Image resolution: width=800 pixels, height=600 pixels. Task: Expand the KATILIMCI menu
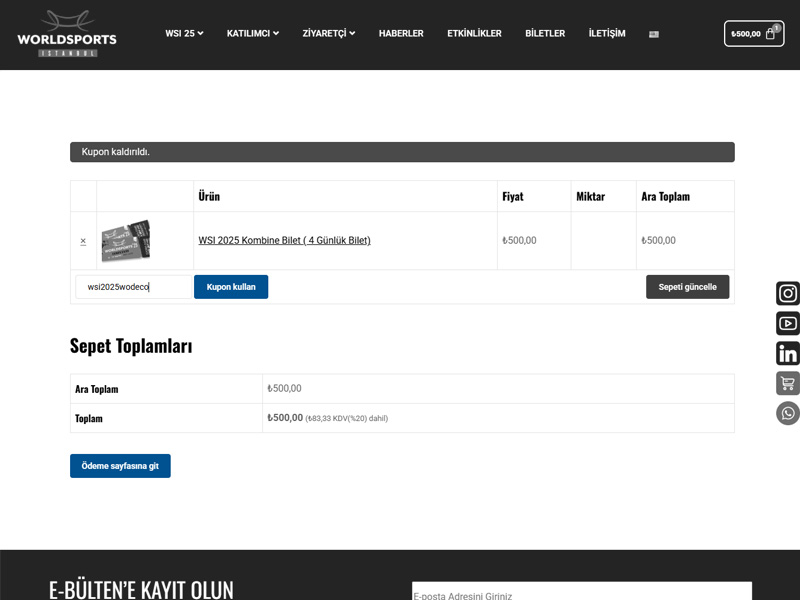coord(253,33)
